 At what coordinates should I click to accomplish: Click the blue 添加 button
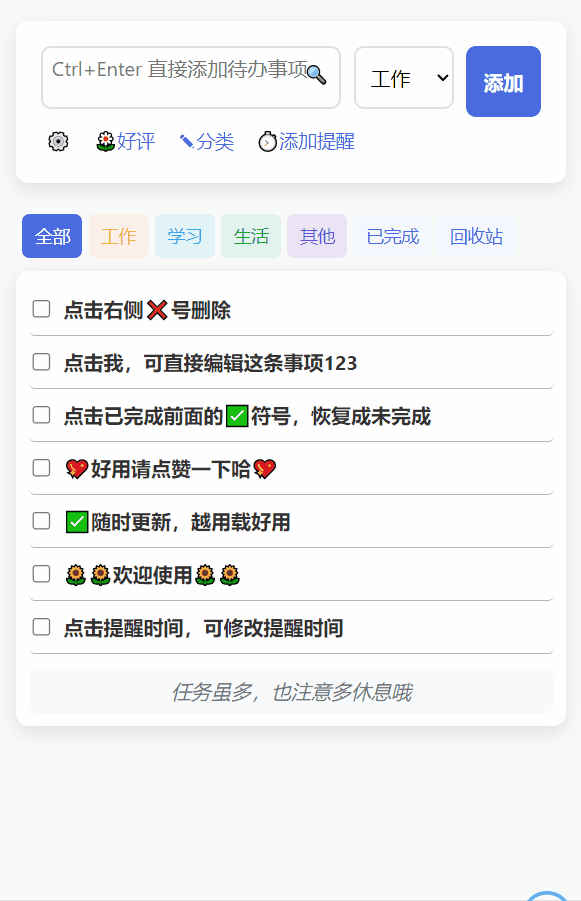503,82
